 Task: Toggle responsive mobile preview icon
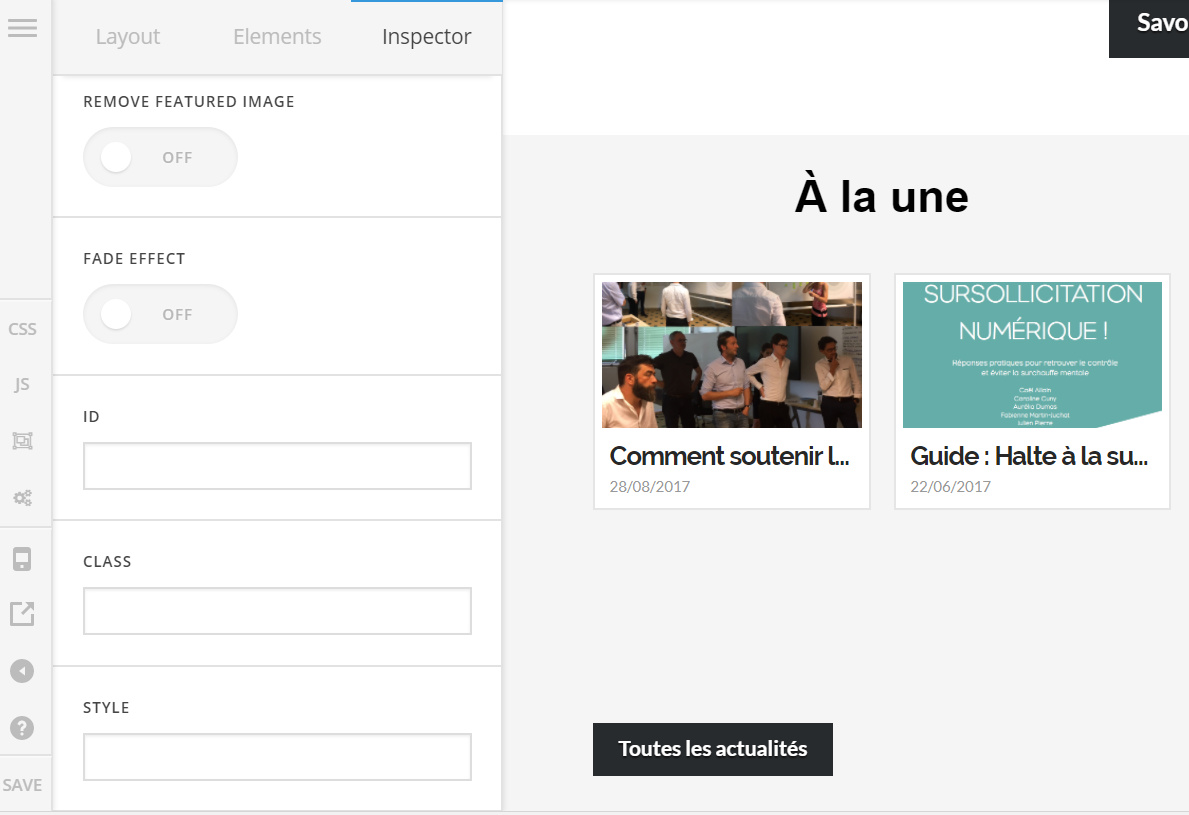(22, 559)
